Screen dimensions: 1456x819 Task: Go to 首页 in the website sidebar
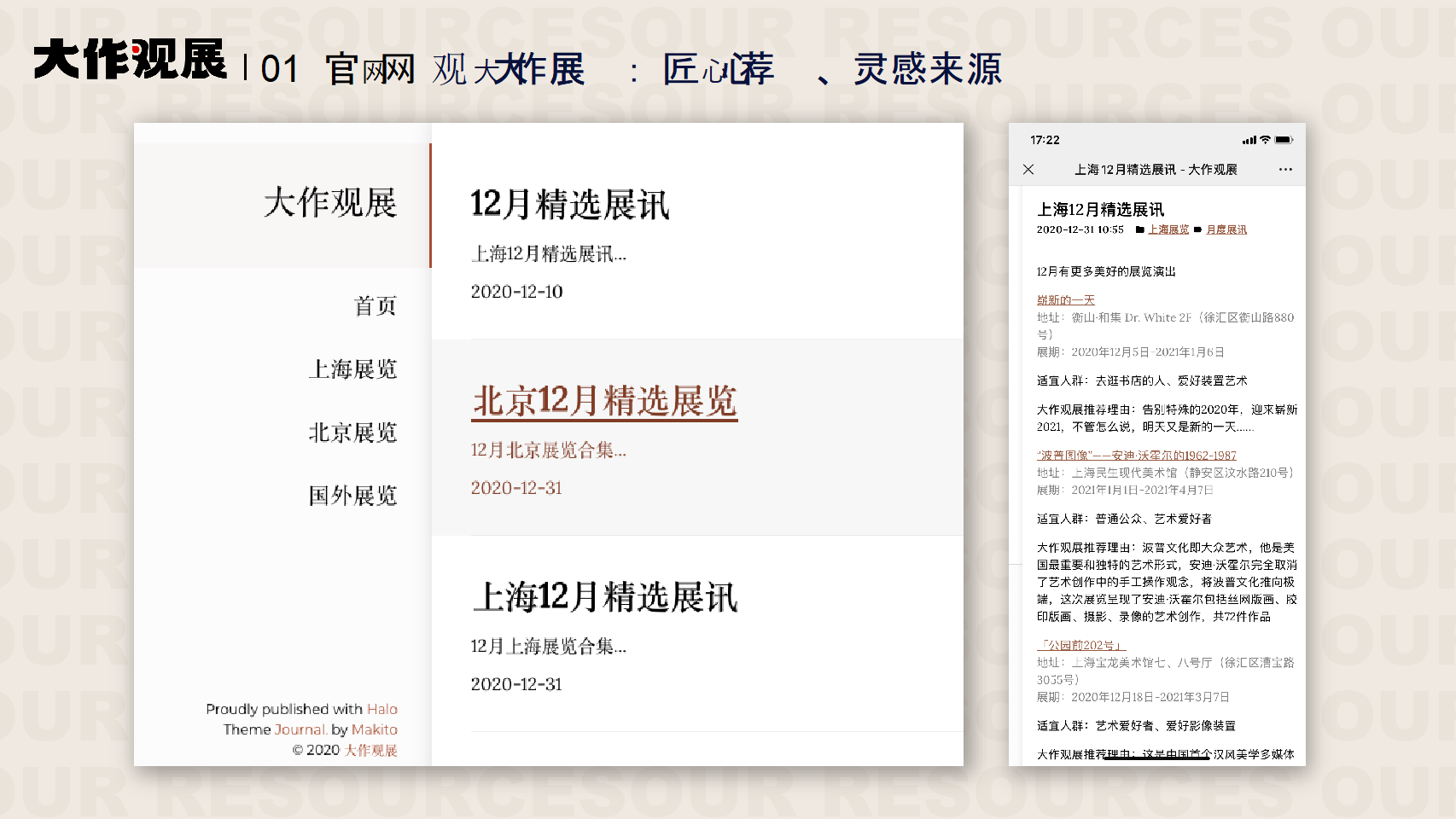point(376,305)
